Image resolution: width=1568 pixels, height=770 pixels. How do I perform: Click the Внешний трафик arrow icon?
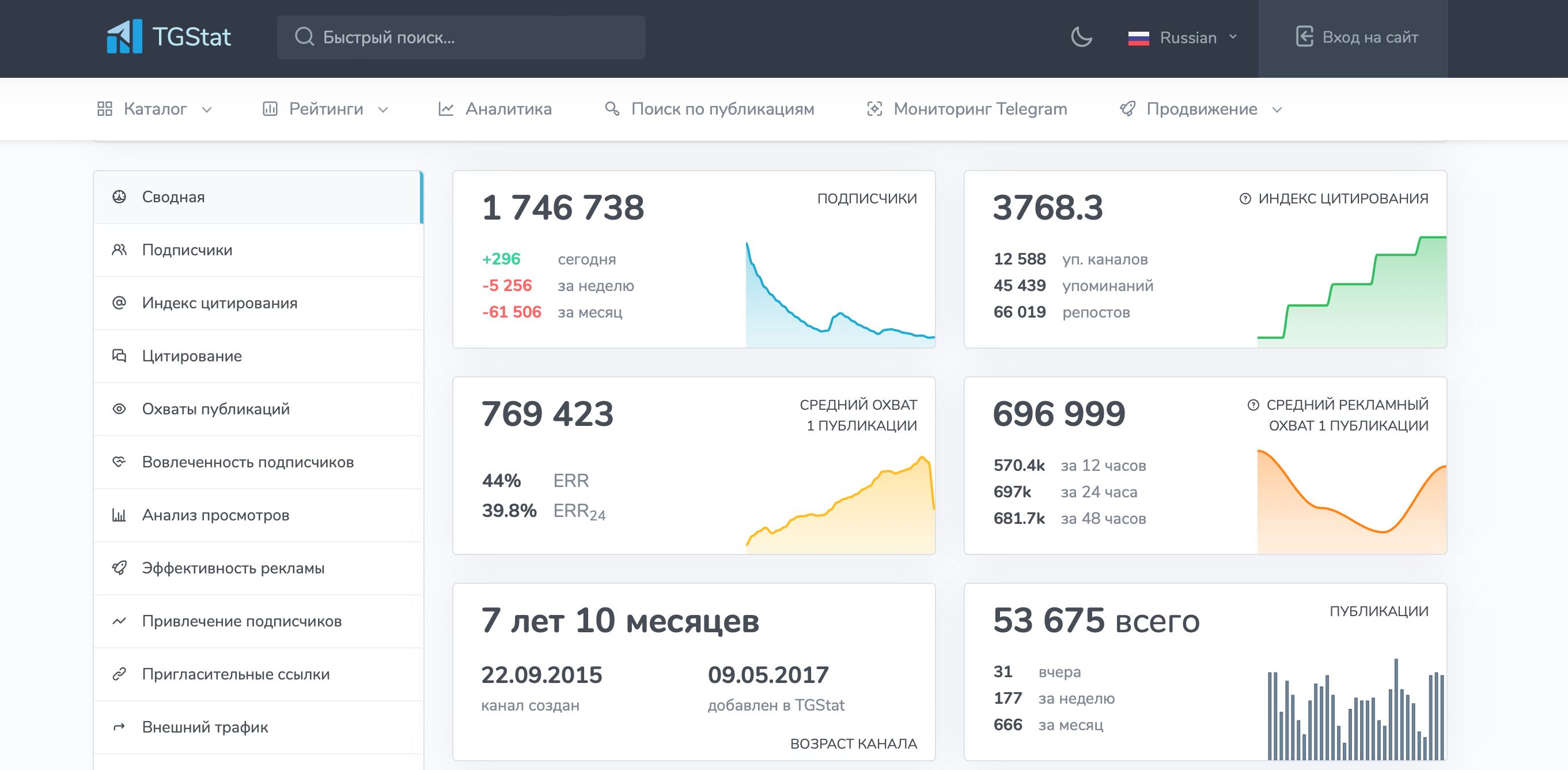(119, 727)
